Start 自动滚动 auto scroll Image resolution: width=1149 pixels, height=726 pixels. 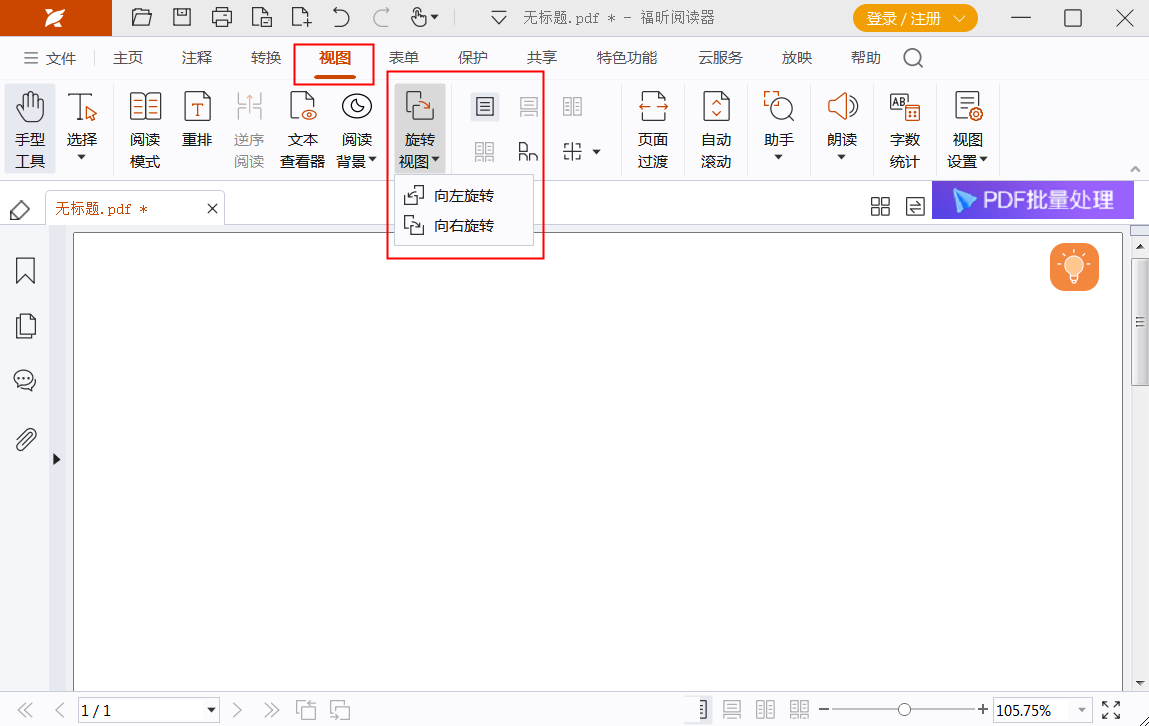tap(716, 128)
